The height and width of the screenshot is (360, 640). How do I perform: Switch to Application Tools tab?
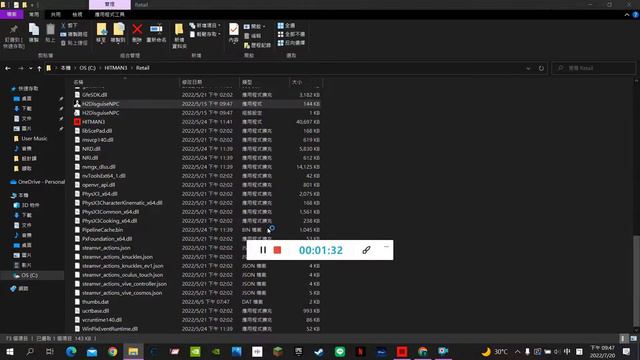(x=109, y=14)
